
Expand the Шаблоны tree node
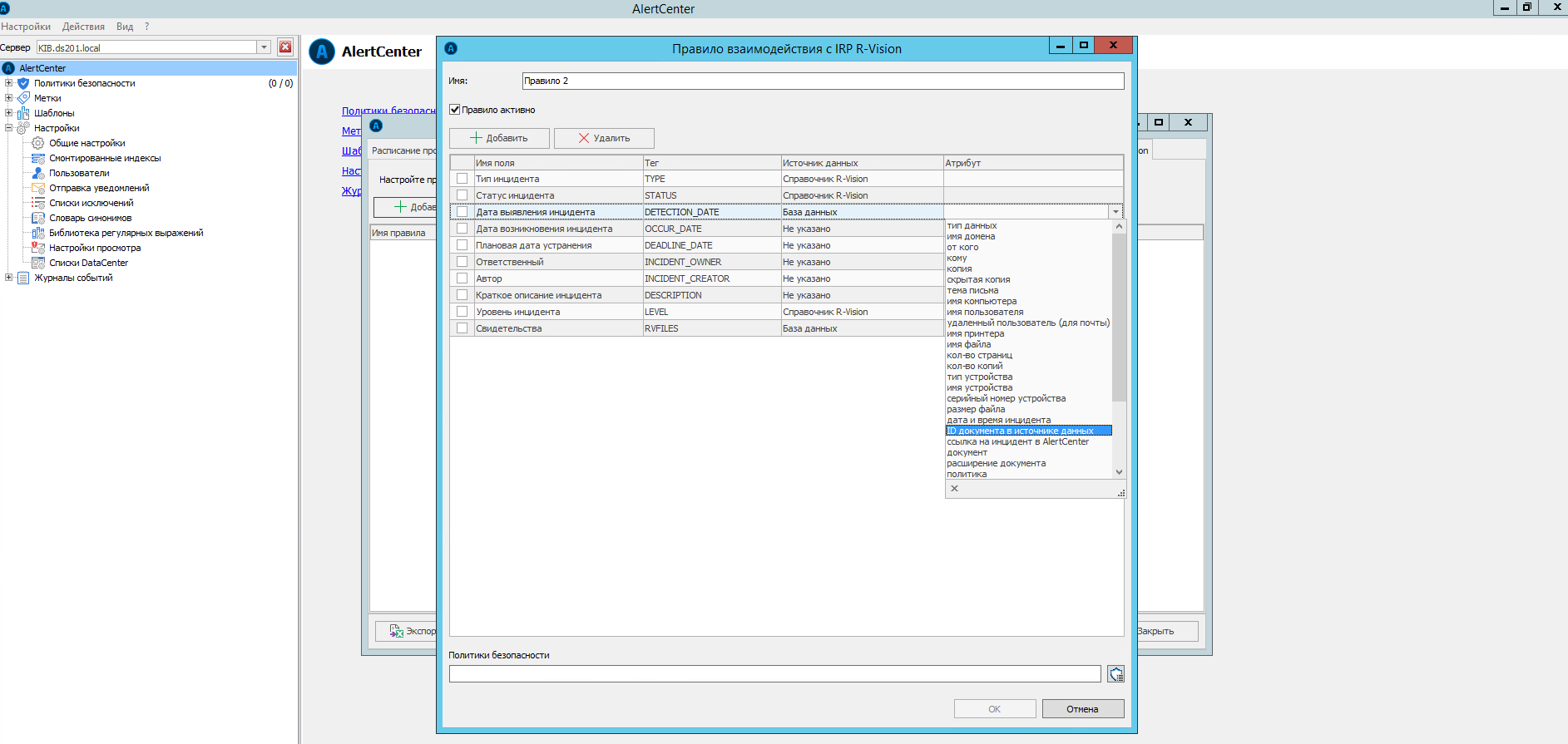8,113
